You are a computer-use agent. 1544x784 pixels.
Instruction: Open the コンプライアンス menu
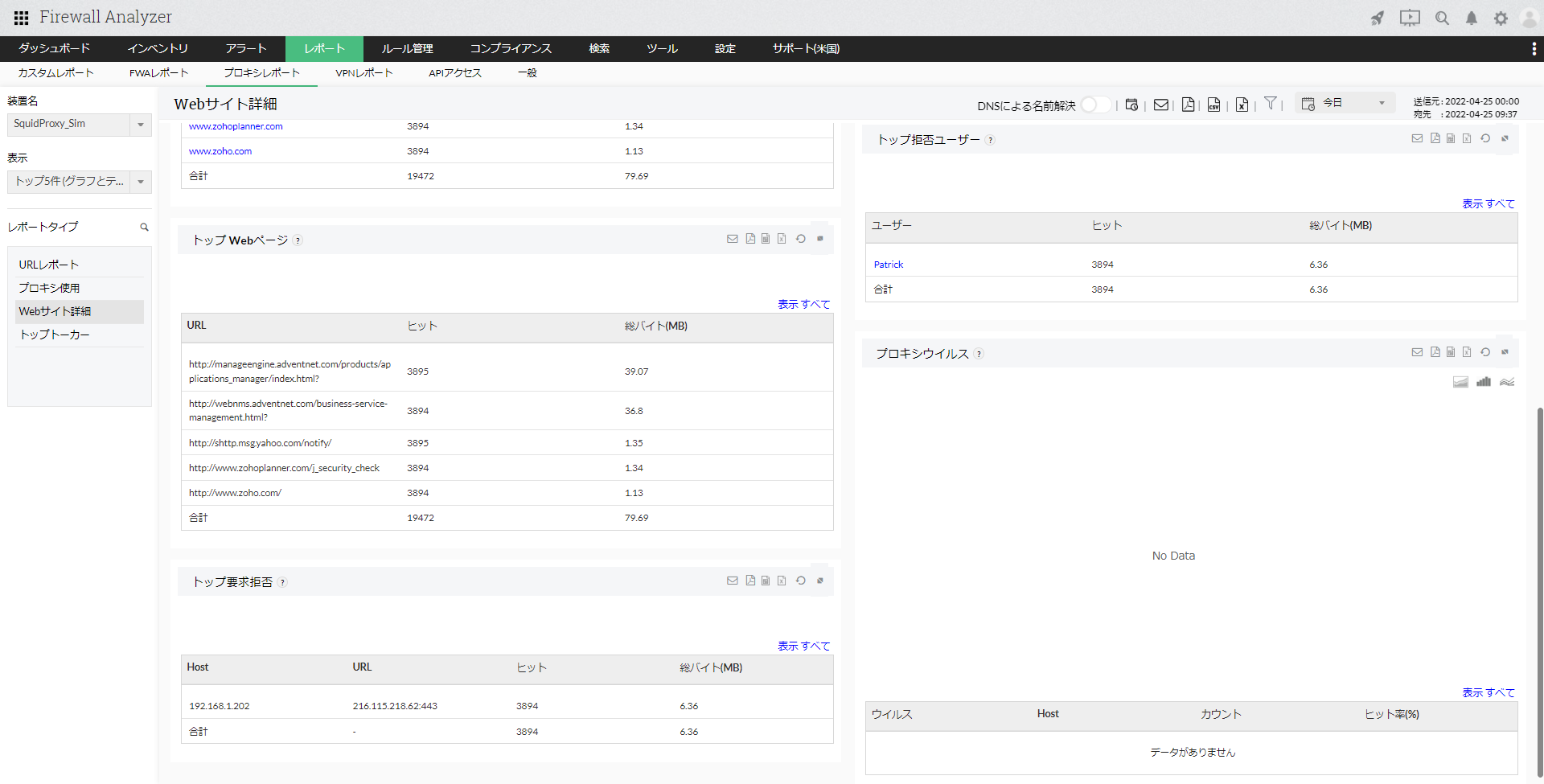click(511, 49)
